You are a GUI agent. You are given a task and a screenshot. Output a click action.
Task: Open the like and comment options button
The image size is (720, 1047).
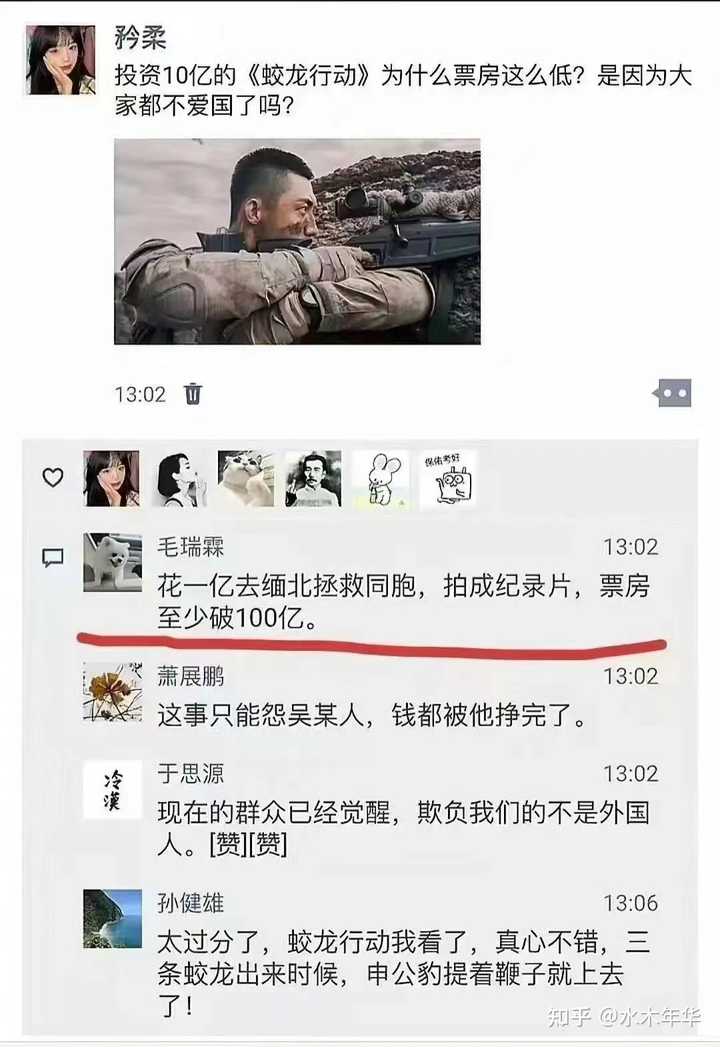(672, 393)
